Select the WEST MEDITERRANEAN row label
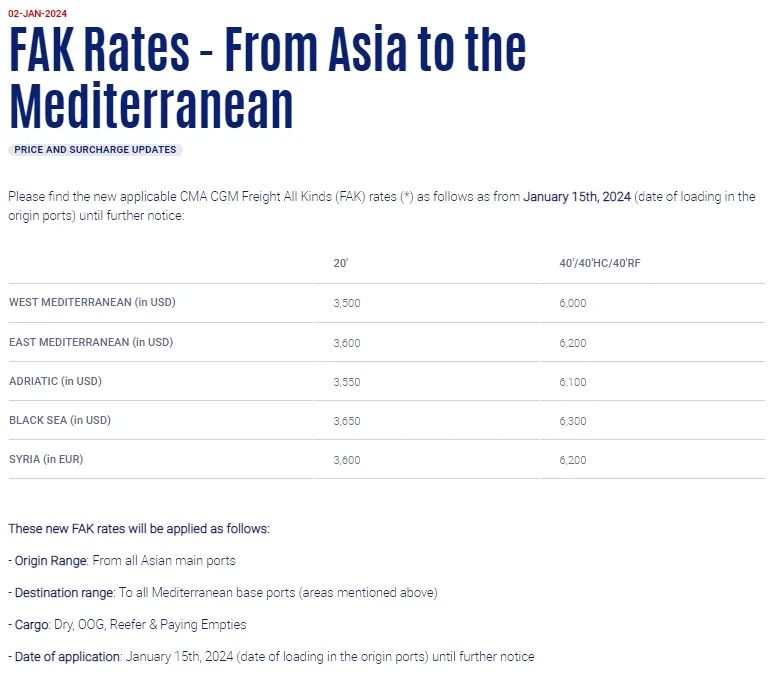The image size is (784, 677). pyautogui.click(x=92, y=303)
